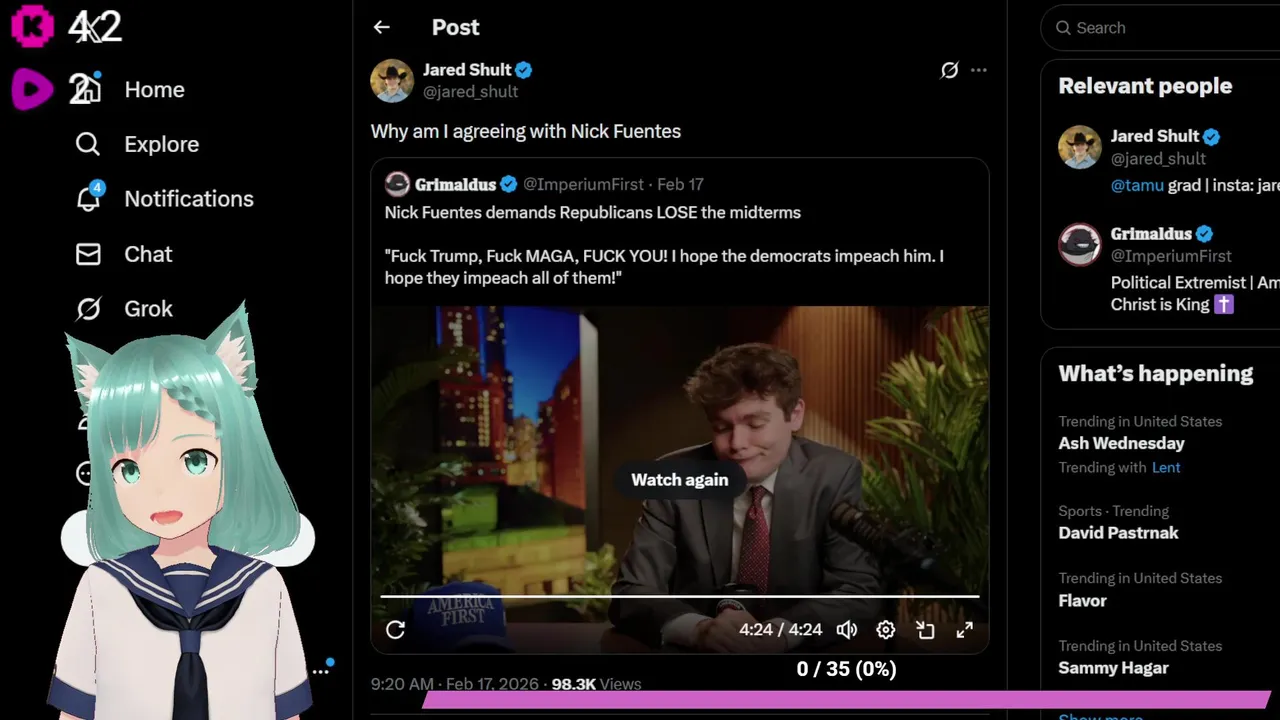1280x720 pixels.
Task: Click the 9:20 AM Feb 17, 2026 timestamp
Action: coord(456,684)
